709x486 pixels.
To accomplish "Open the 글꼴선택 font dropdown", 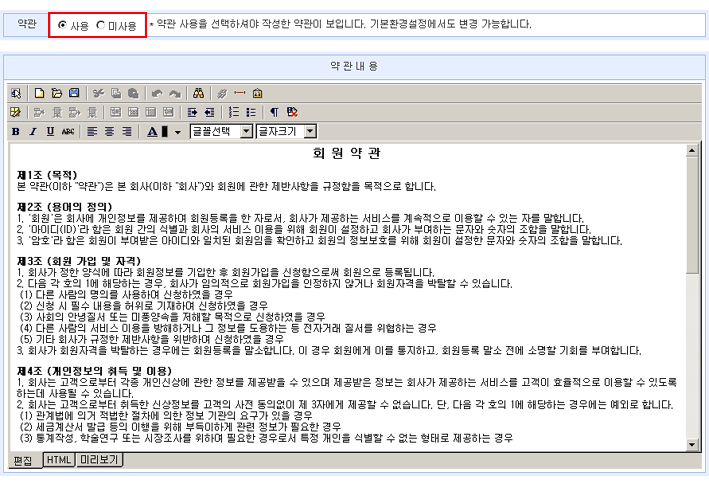I will [220, 131].
